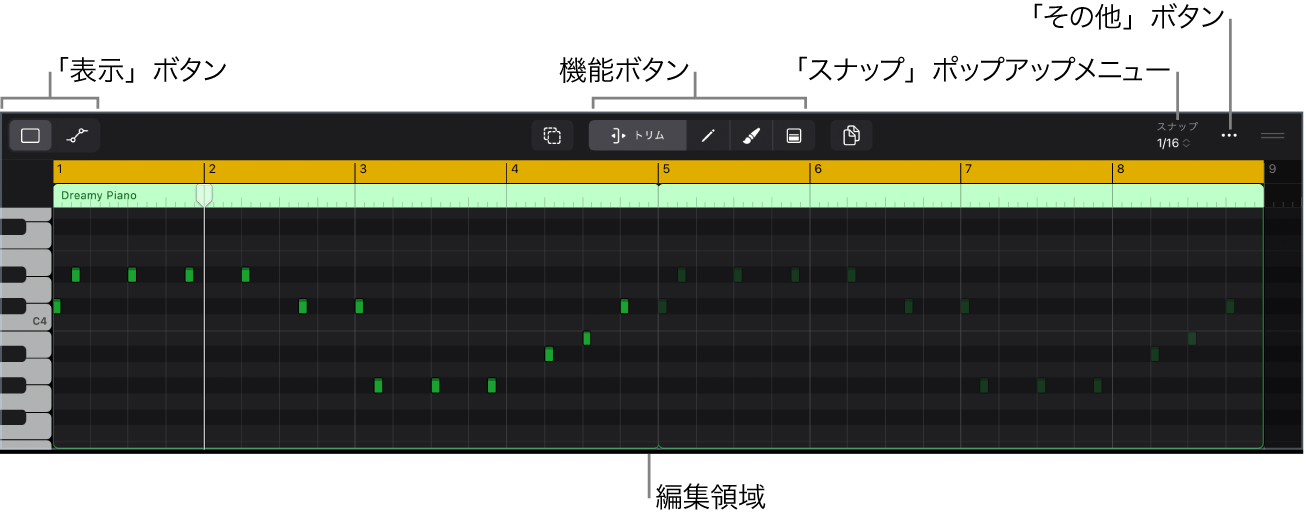This screenshot has height=513, width=1306.
Task: Tap the editor resize handle lines
Action: pos(1273,135)
